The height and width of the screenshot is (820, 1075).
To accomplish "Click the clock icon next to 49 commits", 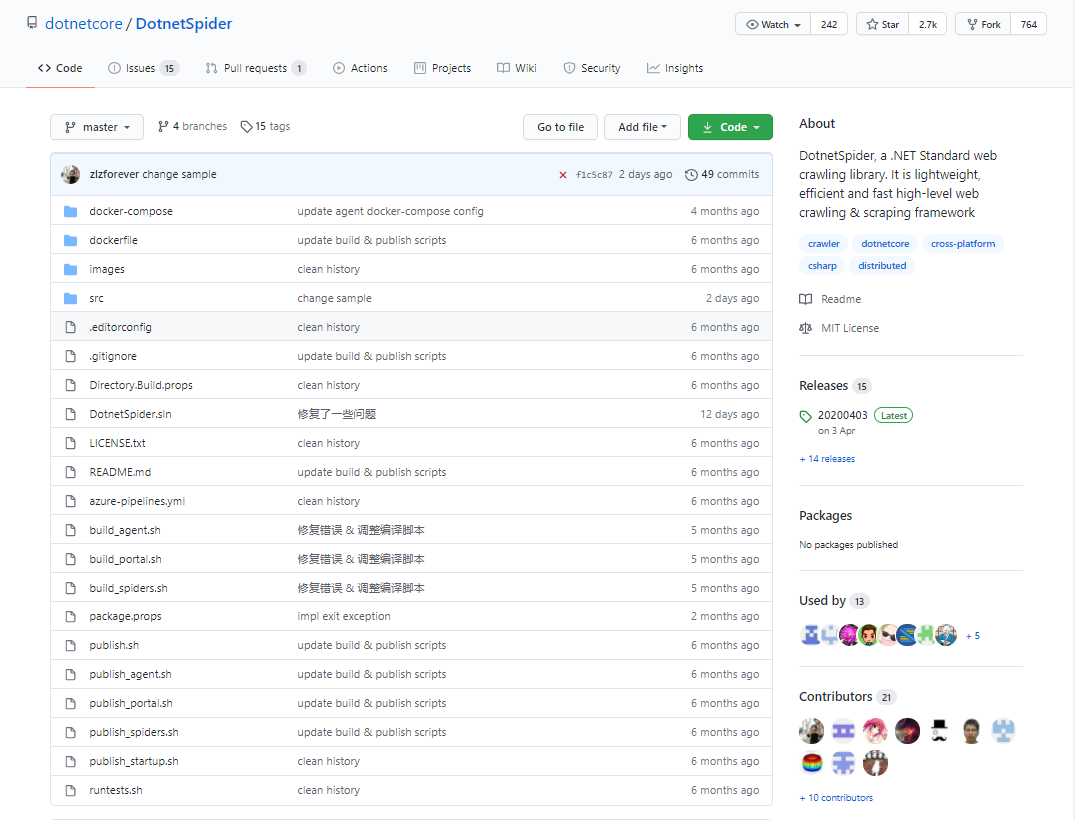I will (691, 173).
